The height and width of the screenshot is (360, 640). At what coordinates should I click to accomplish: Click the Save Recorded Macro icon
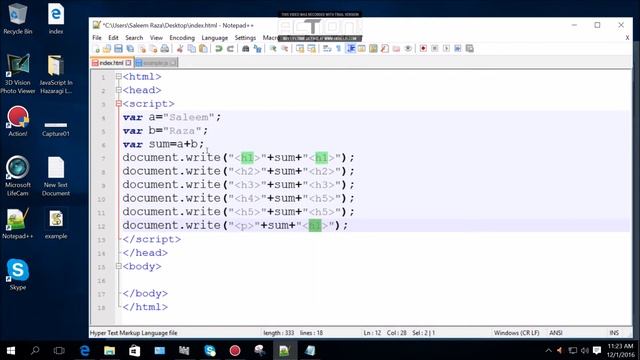[x=470, y=49]
